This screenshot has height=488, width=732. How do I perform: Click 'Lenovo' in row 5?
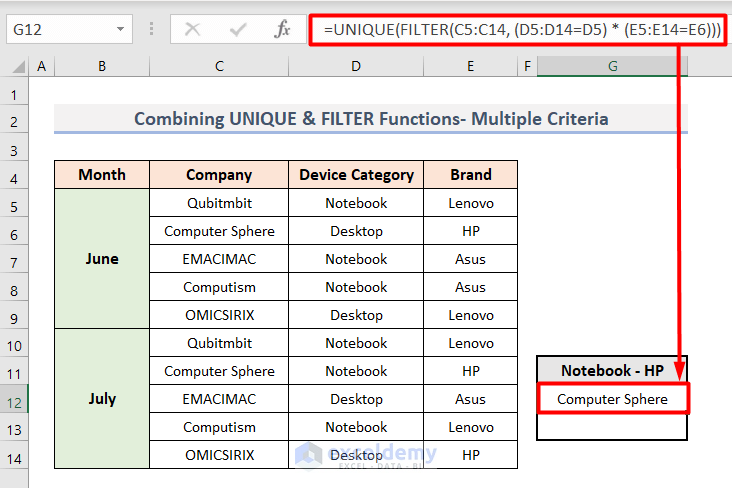pyautogui.click(x=471, y=203)
